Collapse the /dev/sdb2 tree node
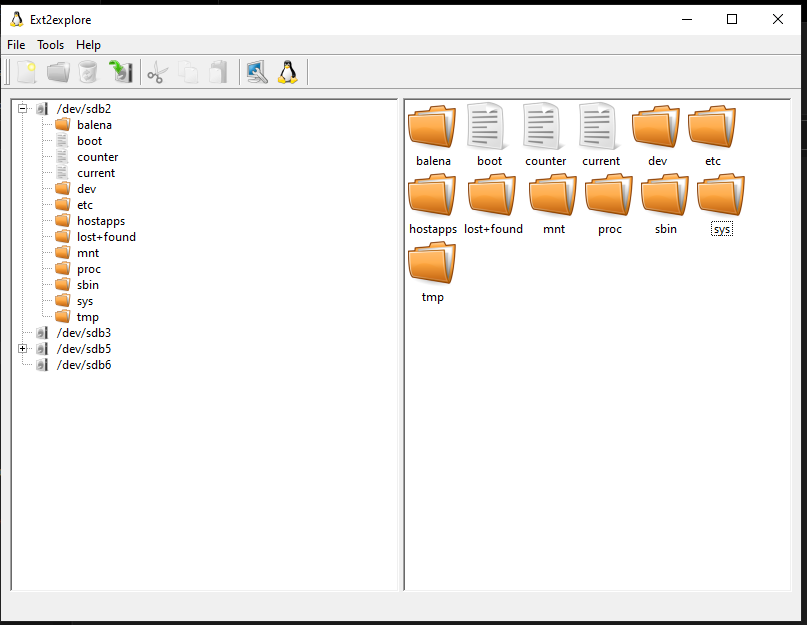807x625 pixels. [x=22, y=109]
